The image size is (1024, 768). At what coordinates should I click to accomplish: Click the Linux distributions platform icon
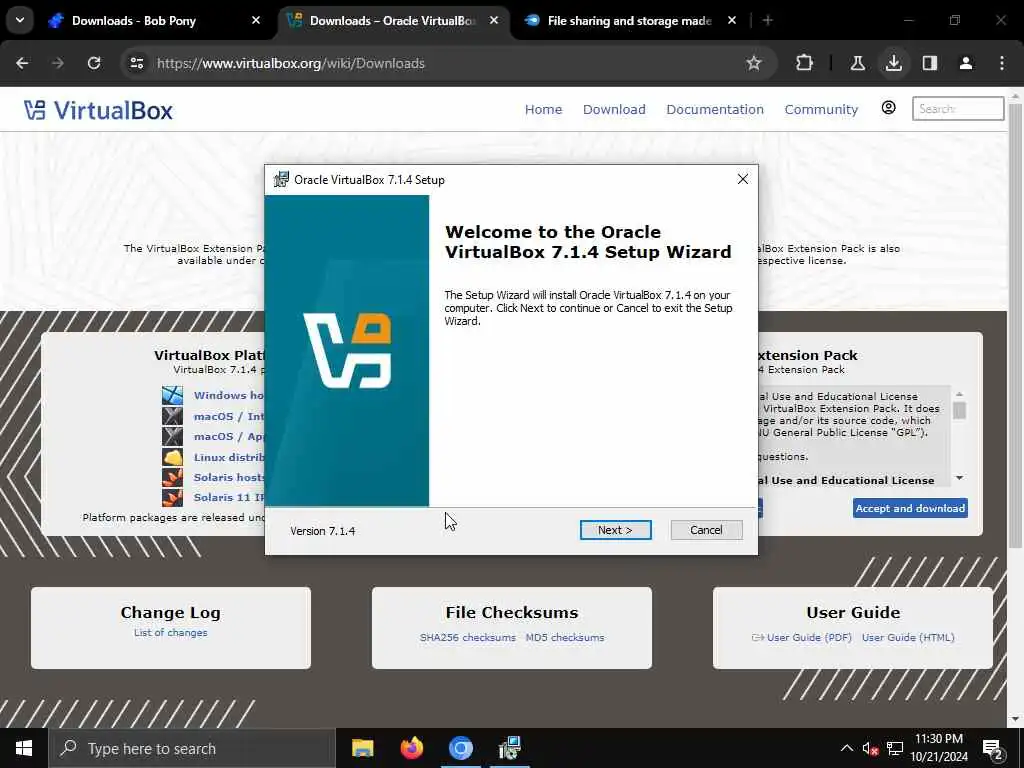click(172, 457)
